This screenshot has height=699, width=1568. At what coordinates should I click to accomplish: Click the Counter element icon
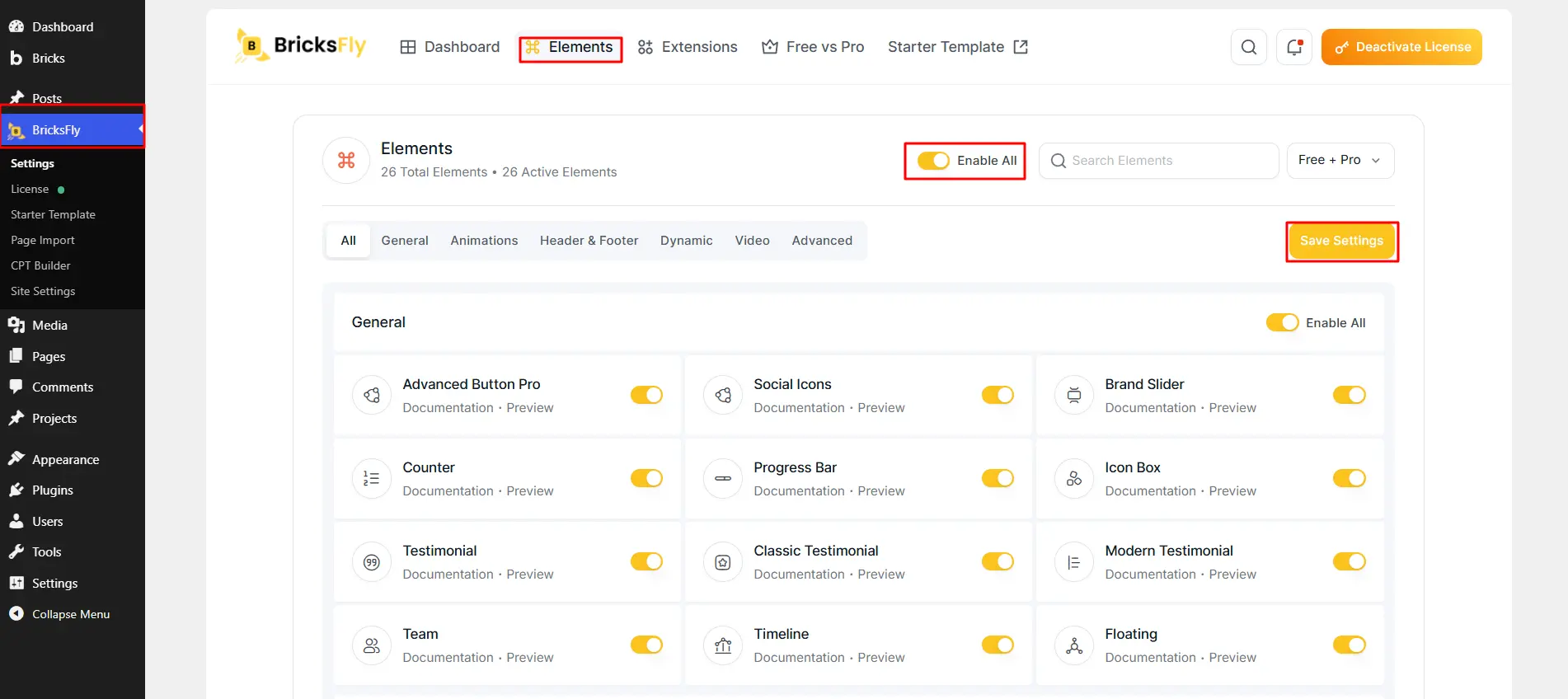[372, 478]
